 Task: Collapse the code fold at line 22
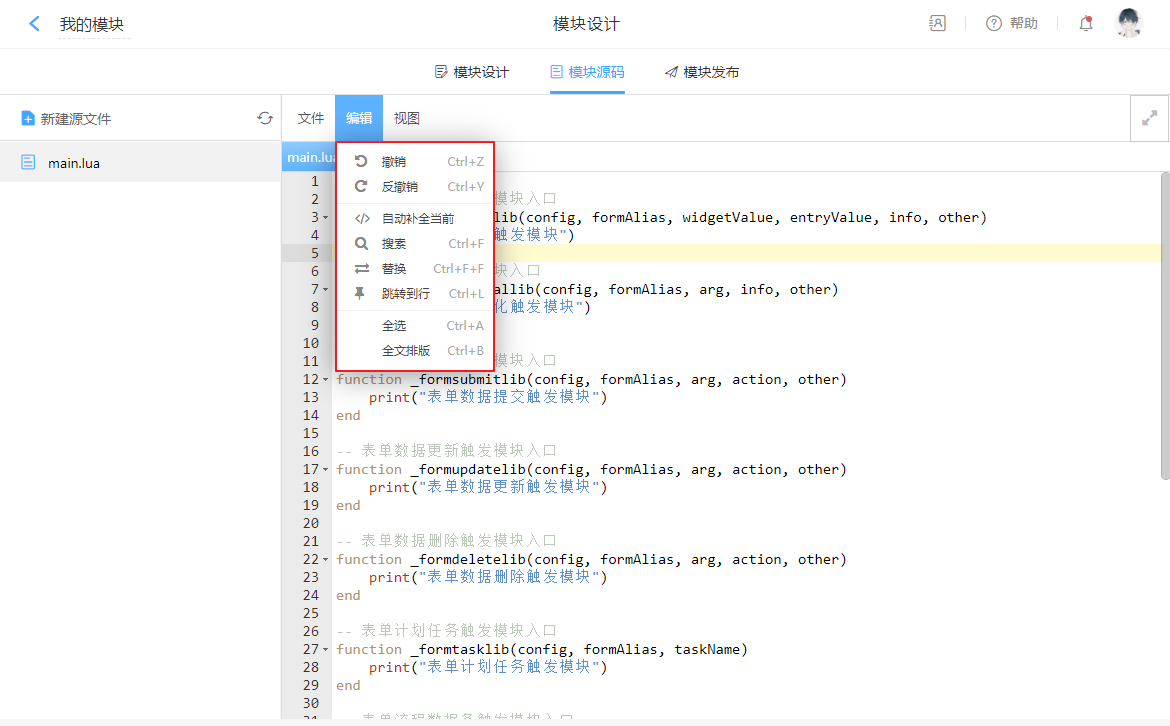click(x=326, y=560)
